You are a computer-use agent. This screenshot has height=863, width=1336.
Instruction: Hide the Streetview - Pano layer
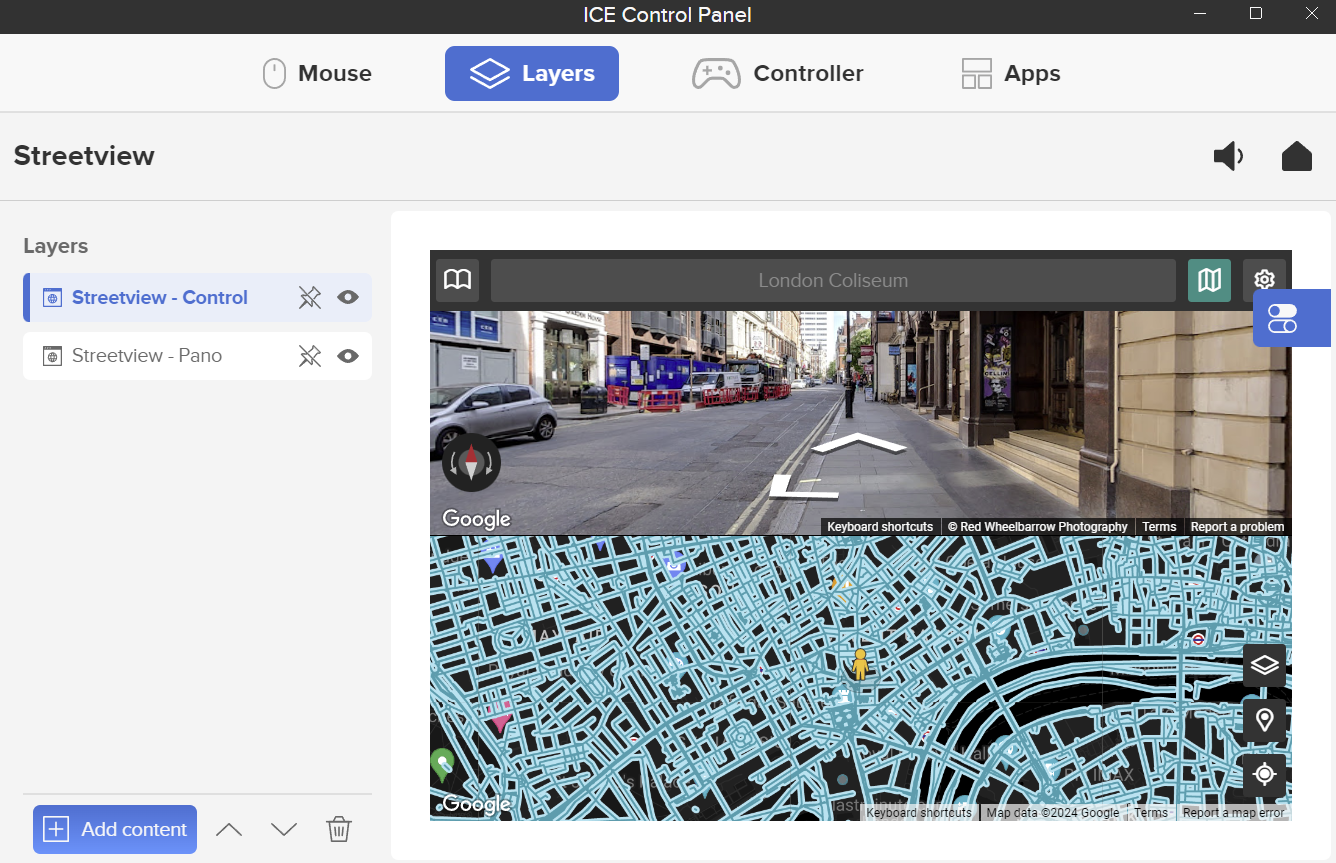pyautogui.click(x=347, y=356)
